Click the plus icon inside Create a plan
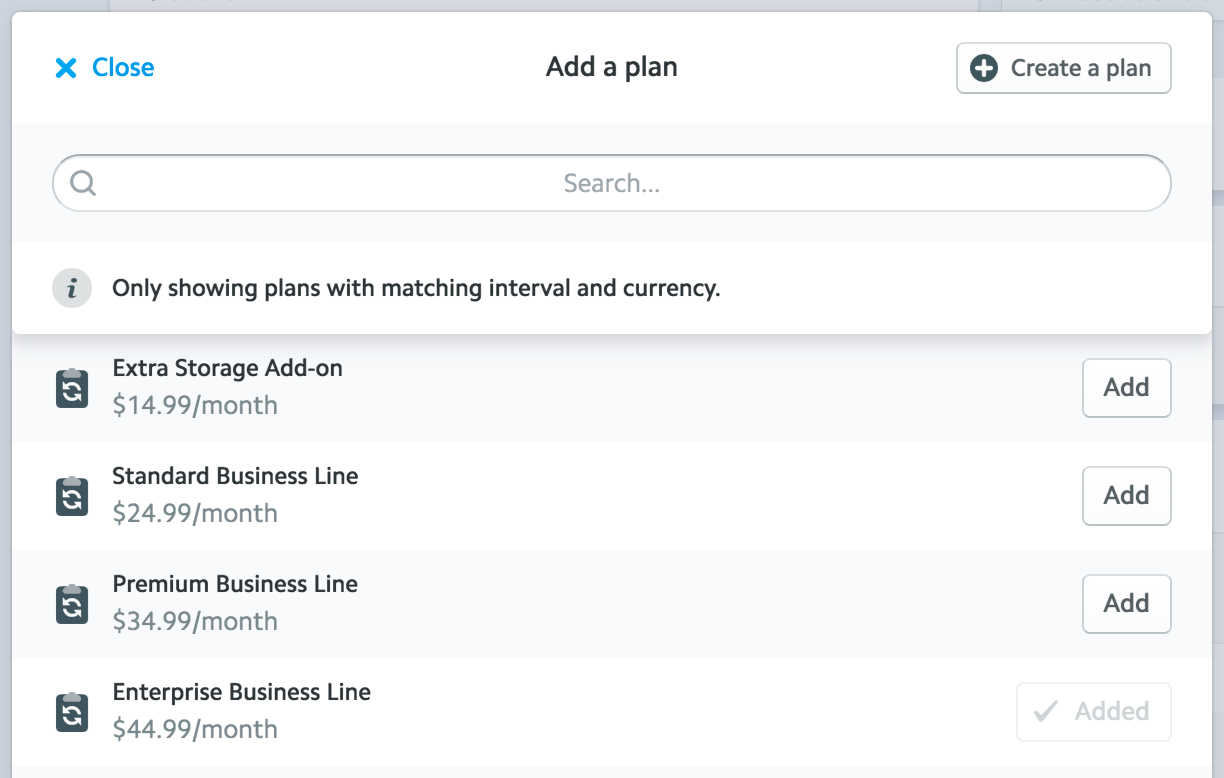The height and width of the screenshot is (778, 1224). (983, 68)
